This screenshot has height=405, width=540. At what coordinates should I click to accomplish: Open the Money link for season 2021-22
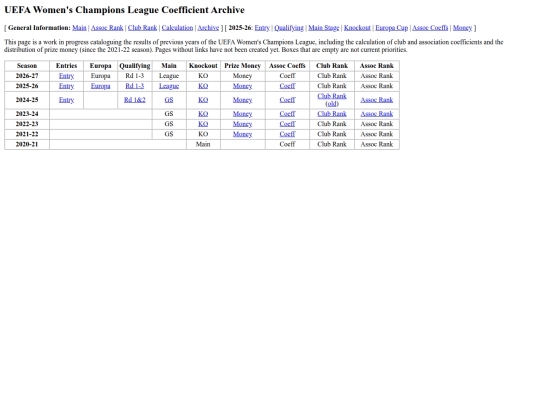(242, 134)
